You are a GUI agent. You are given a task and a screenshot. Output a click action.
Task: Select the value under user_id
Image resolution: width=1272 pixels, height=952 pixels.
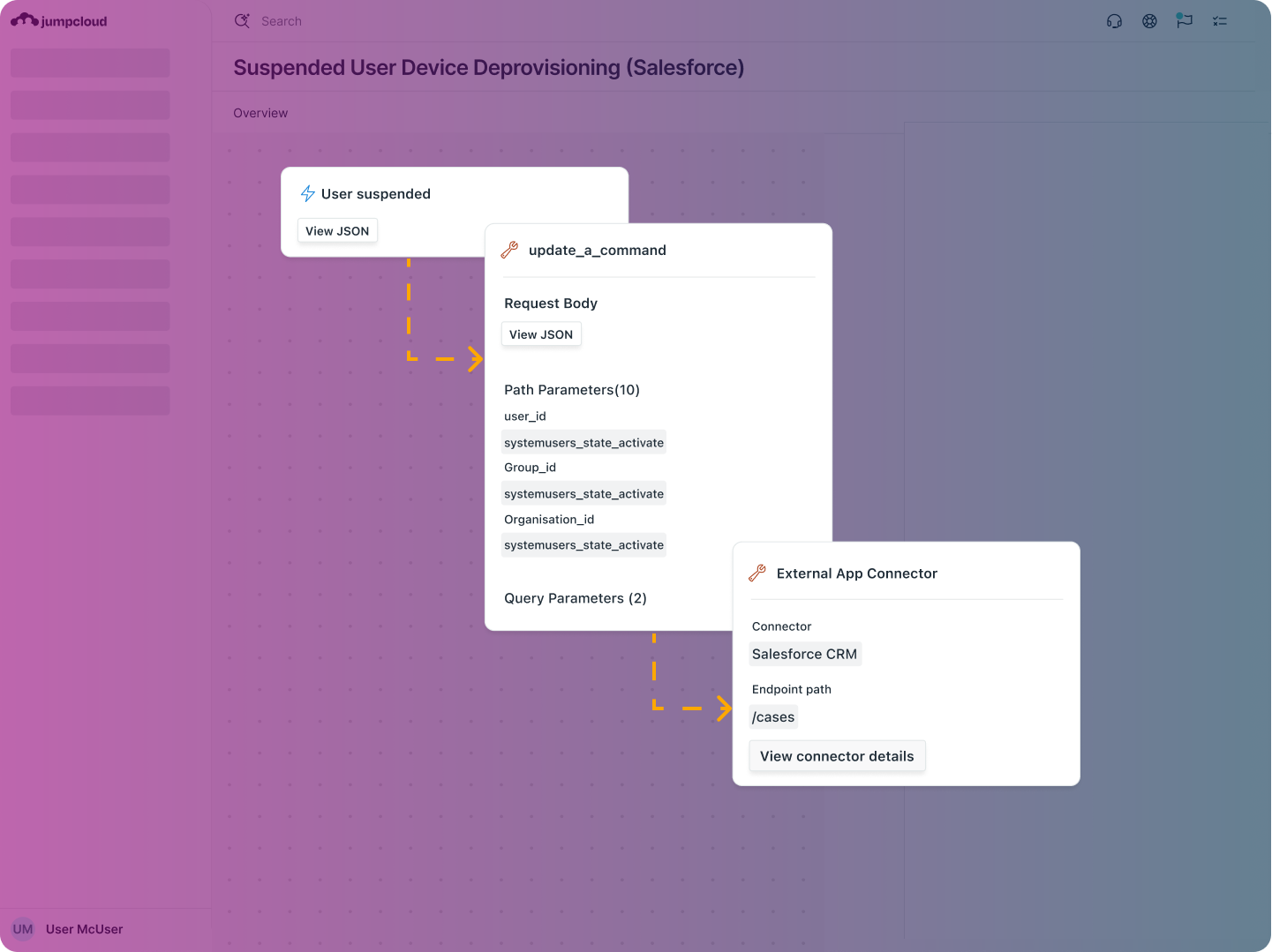pos(583,442)
